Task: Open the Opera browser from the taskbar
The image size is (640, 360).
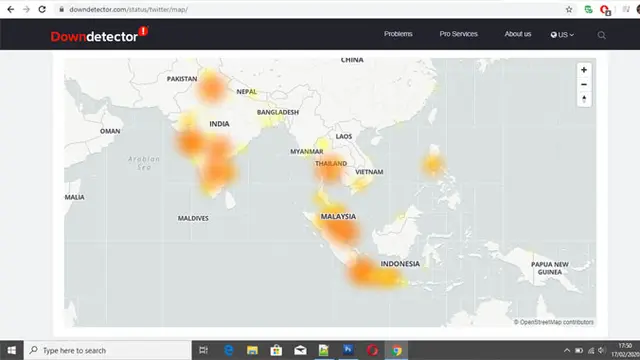Action: (372, 350)
